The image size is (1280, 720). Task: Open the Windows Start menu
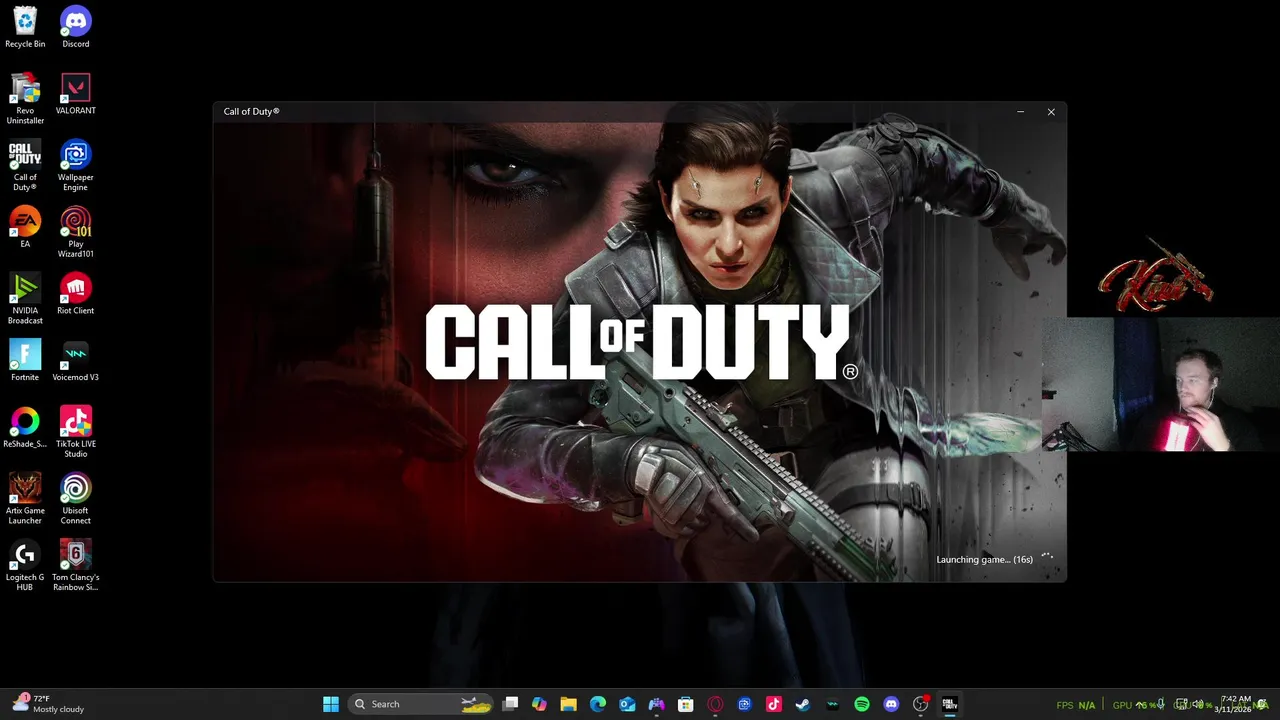pyautogui.click(x=331, y=704)
